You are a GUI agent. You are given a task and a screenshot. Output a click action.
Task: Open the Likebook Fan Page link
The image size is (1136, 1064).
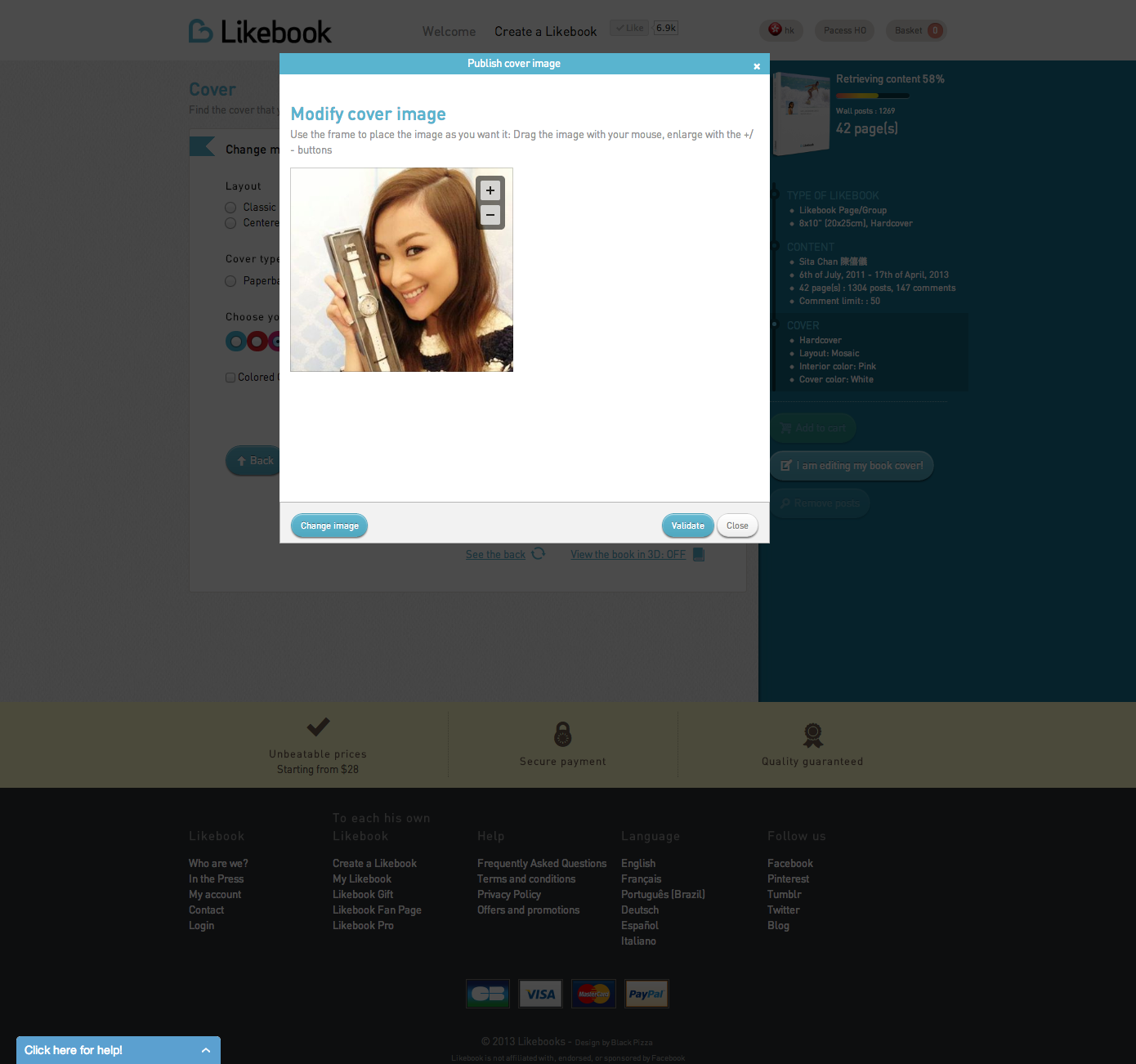(377, 910)
